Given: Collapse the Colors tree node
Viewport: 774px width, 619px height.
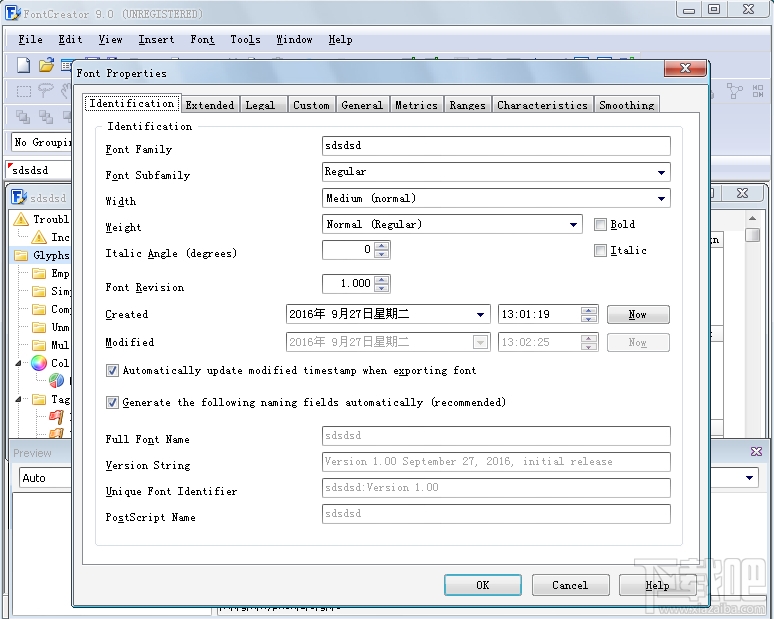Looking at the screenshot, I should click(x=18, y=363).
